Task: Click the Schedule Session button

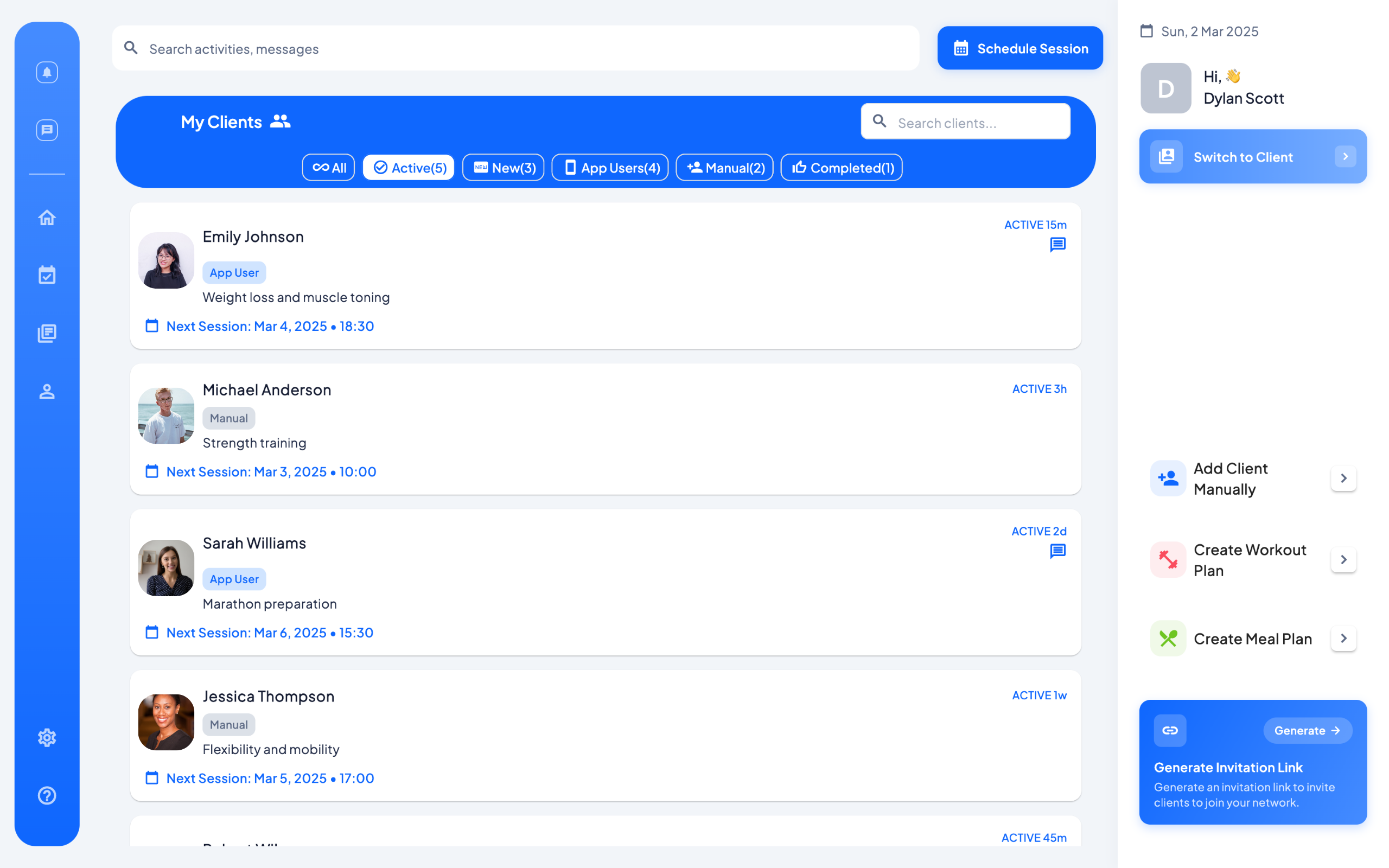Action: click(1020, 48)
